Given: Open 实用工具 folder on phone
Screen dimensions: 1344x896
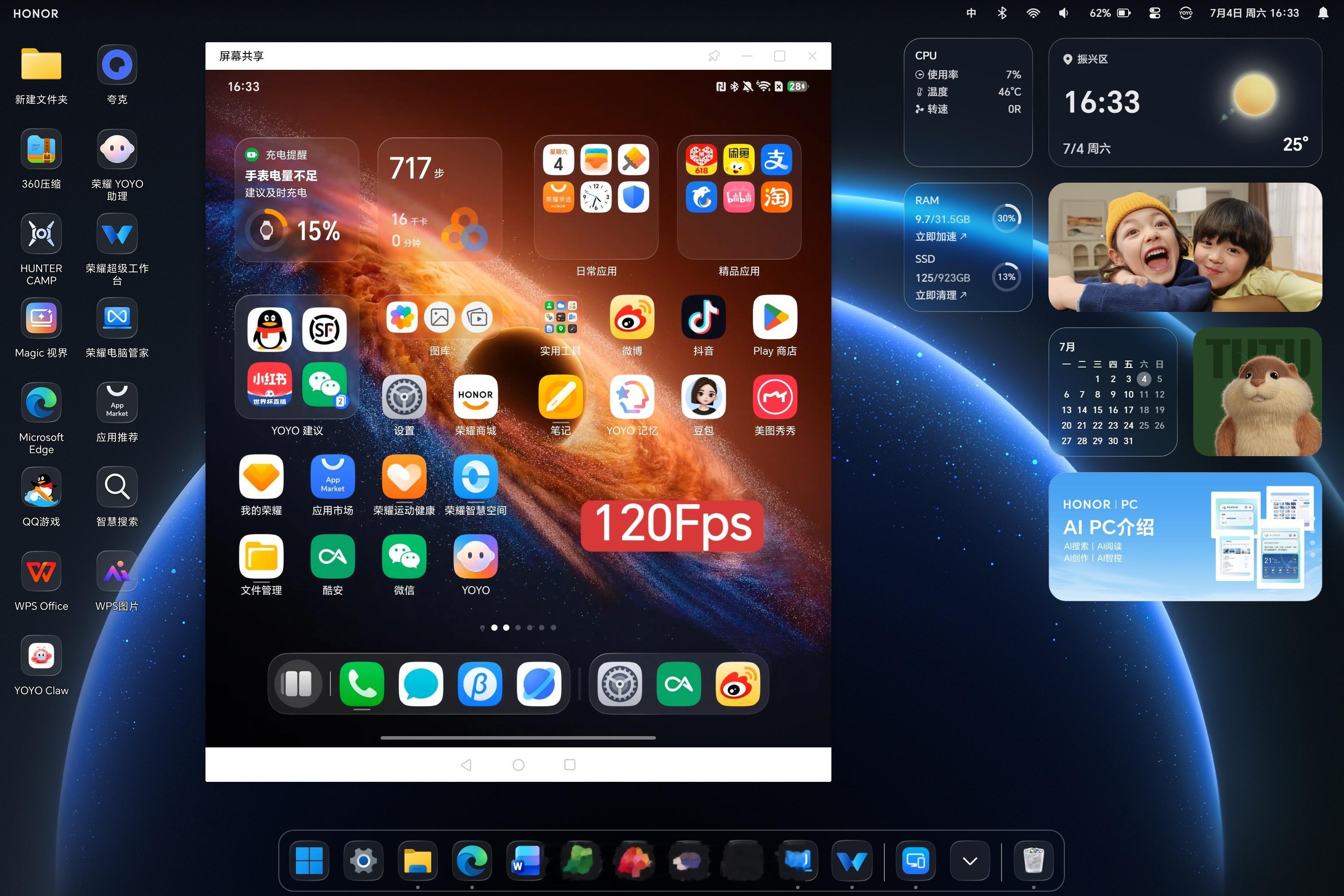Looking at the screenshot, I should click(560, 317).
